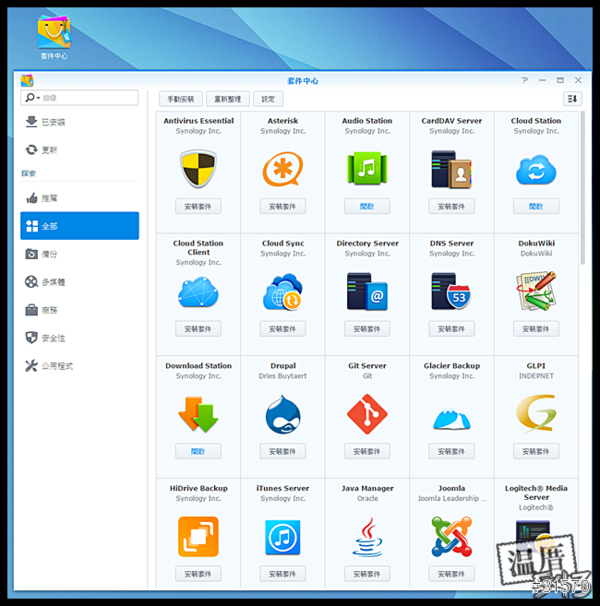Install the Joomla package
600x606 pixels.
coord(452,574)
